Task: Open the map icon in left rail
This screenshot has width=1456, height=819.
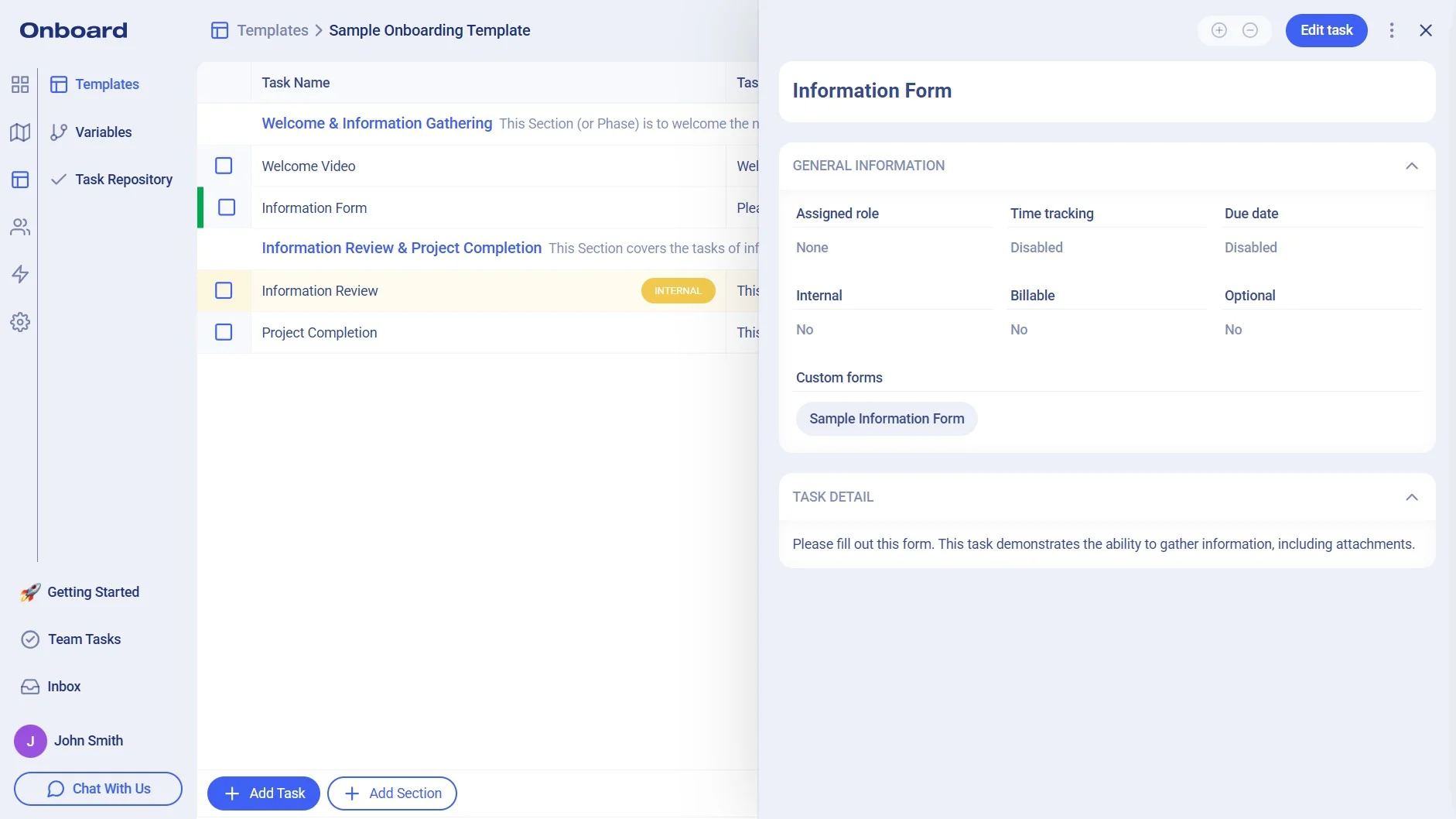Action: point(20,132)
